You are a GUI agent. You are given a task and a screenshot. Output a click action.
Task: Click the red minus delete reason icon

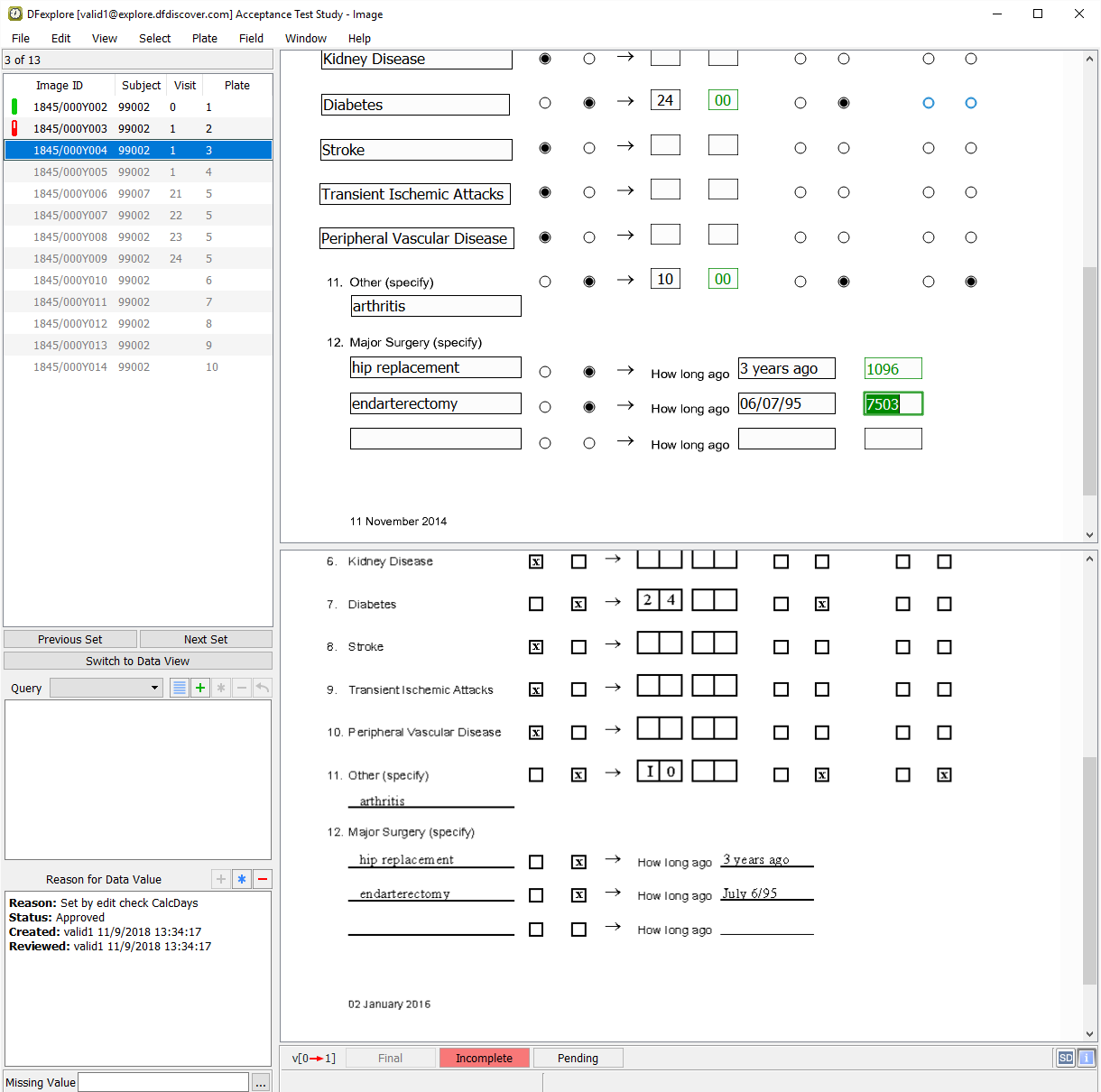coord(263,879)
